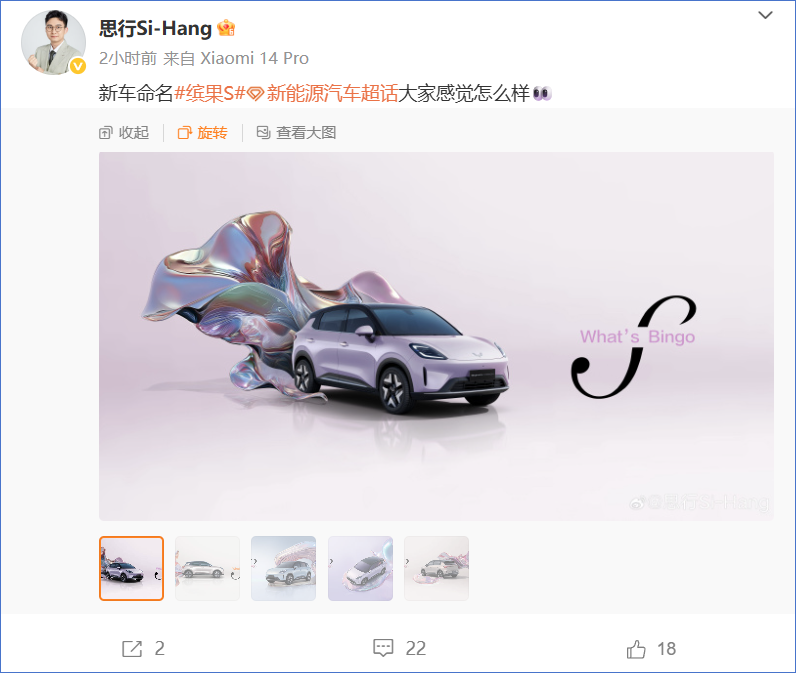Open the post options chevron menu
Image resolution: width=796 pixels, height=674 pixels.
point(765,15)
